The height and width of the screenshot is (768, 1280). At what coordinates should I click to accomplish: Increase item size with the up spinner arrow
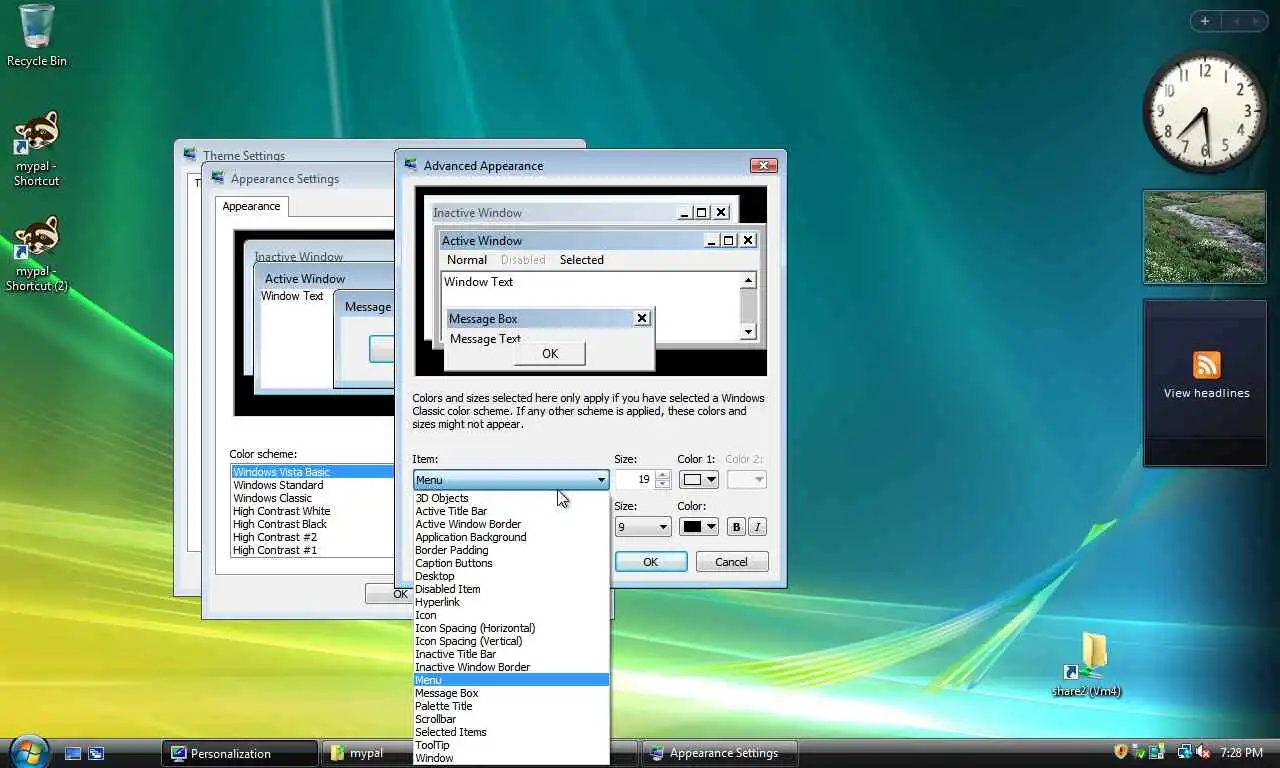[662, 475]
